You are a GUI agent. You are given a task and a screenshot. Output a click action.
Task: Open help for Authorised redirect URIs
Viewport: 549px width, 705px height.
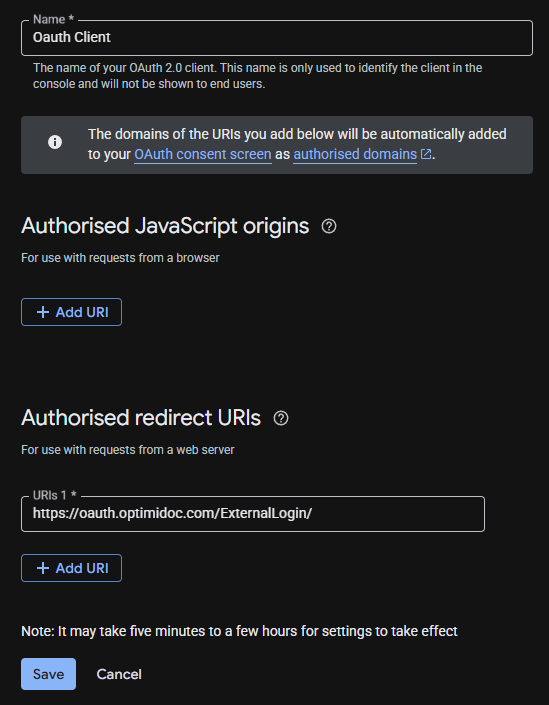[x=281, y=418]
